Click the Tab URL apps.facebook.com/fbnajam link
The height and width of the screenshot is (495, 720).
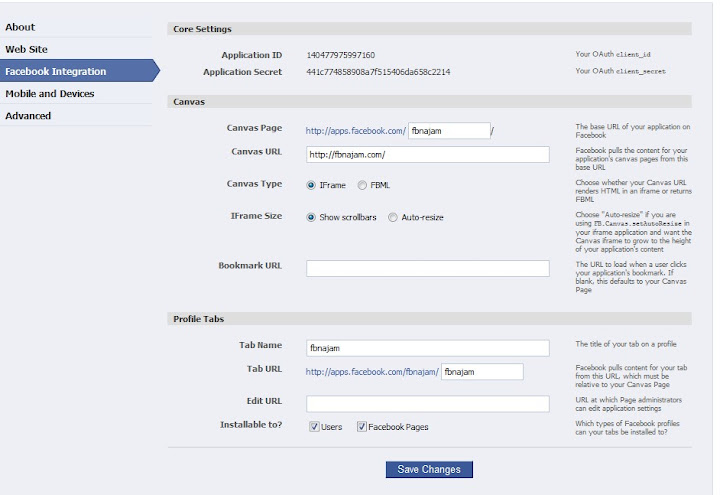click(x=372, y=372)
